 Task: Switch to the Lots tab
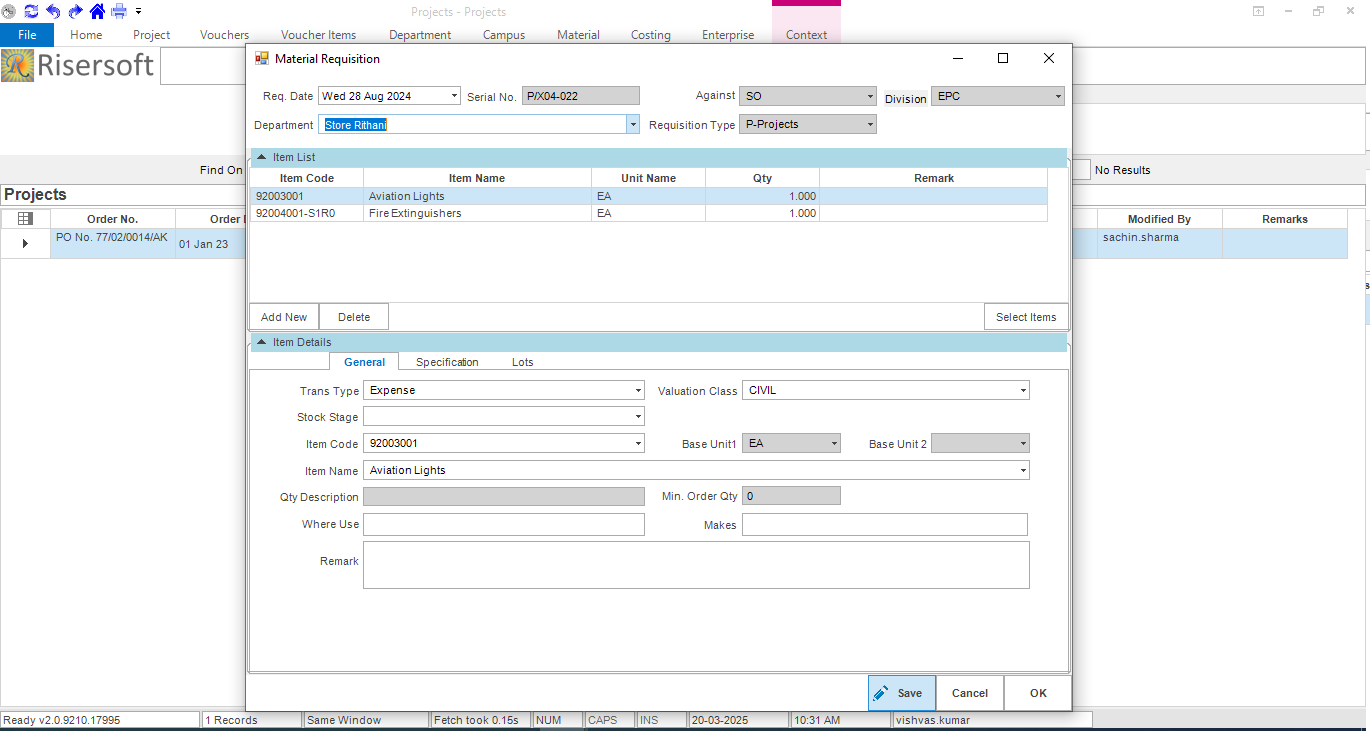(522, 362)
